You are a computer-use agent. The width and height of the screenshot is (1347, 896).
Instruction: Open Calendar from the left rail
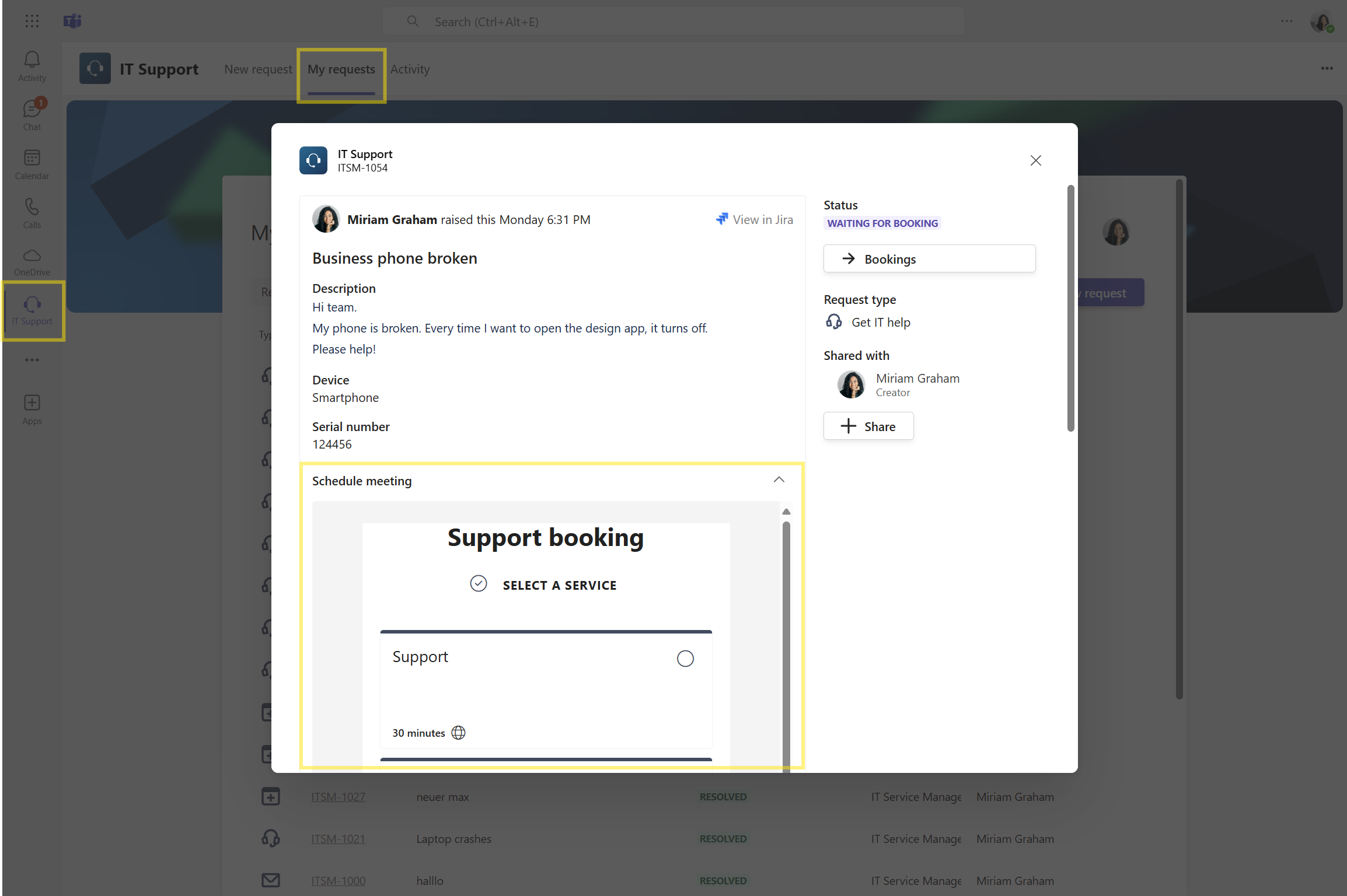[x=32, y=164]
